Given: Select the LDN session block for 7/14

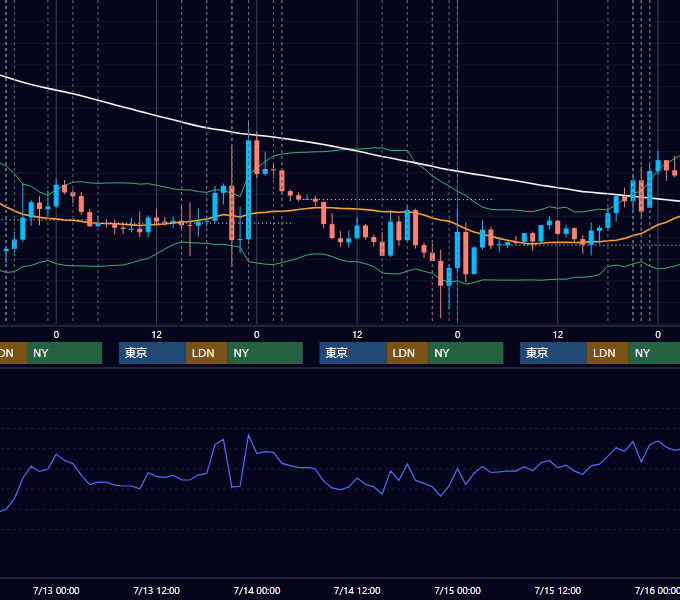Looking at the screenshot, I should click(407, 353).
